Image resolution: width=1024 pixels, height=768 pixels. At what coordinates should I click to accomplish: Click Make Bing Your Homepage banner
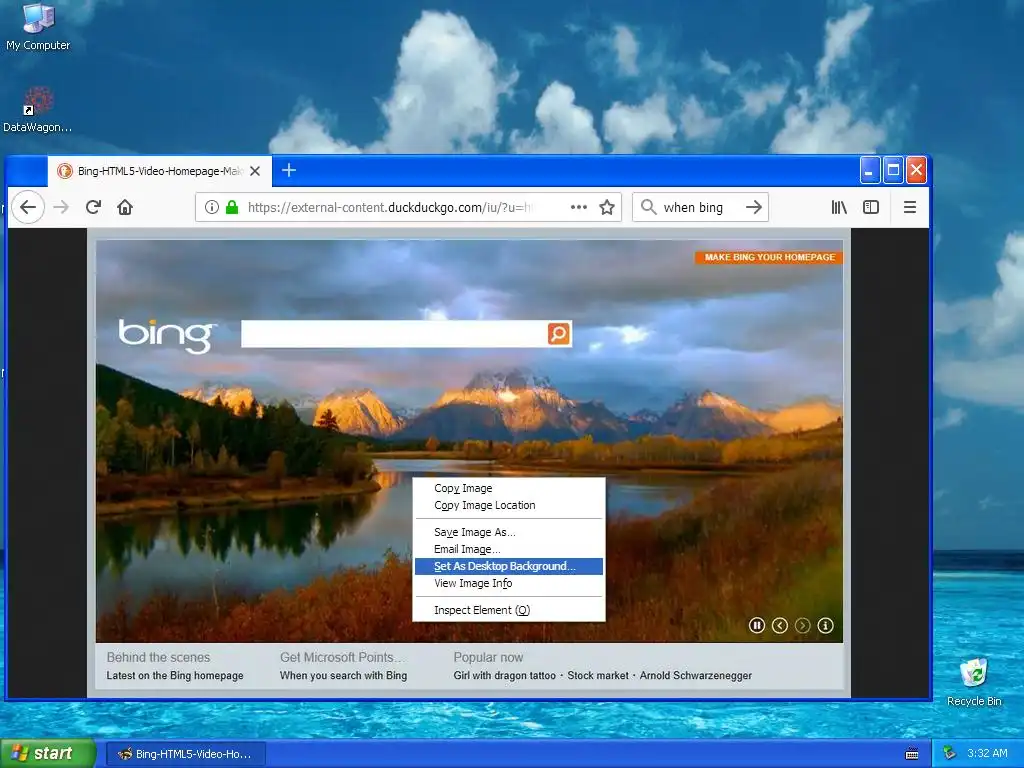pyautogui.click(x=769, y=257)
